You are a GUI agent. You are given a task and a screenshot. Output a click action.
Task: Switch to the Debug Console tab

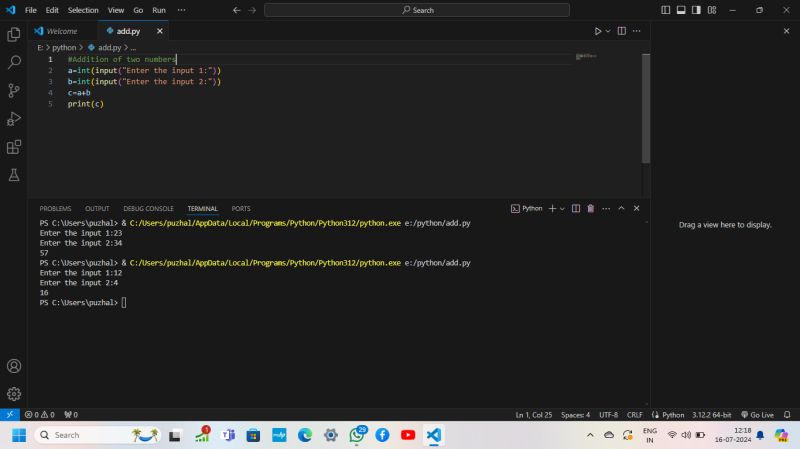coord(148,209)
